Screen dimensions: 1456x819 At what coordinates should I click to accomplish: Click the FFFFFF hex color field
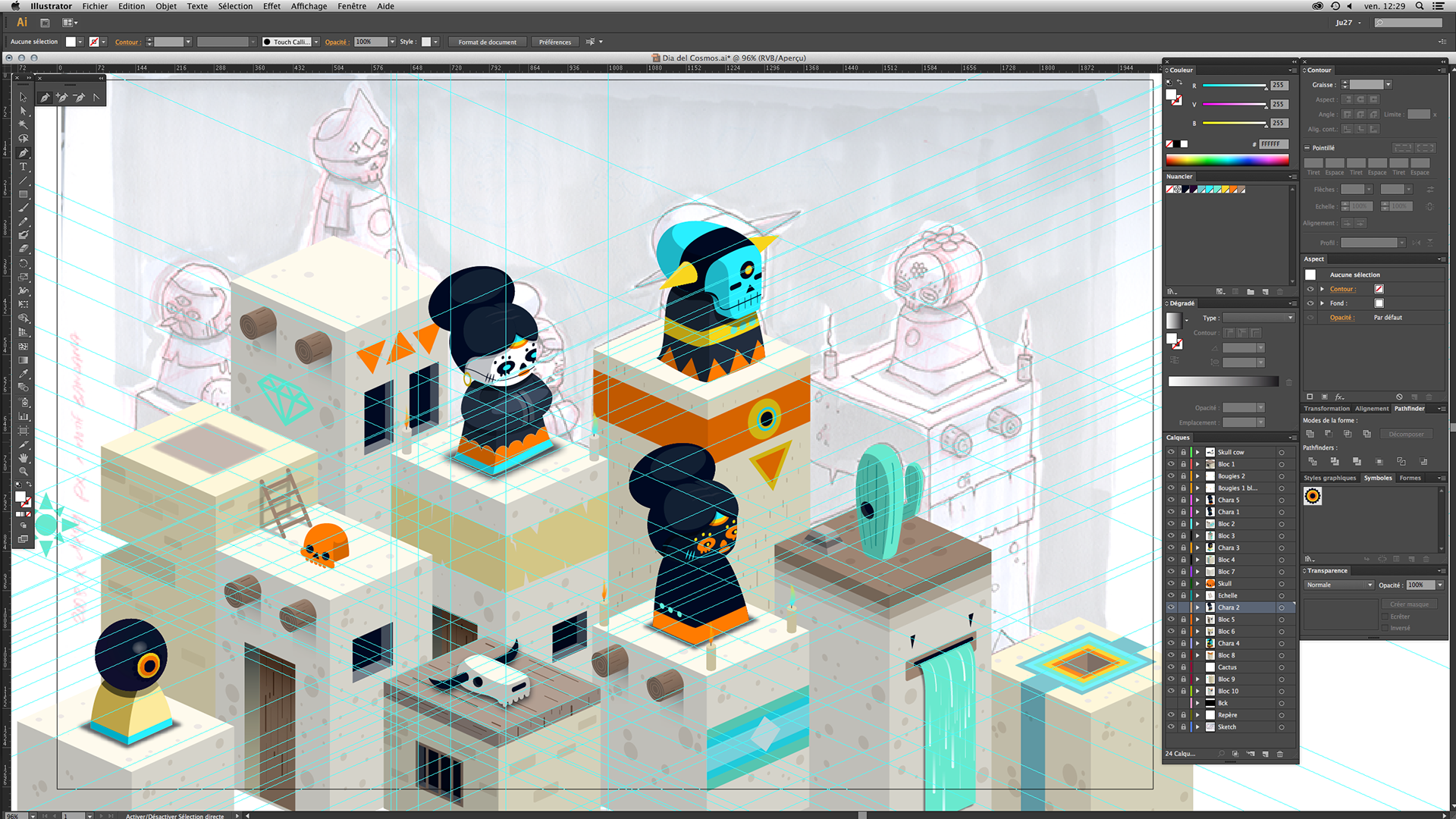coord(1272,144)
